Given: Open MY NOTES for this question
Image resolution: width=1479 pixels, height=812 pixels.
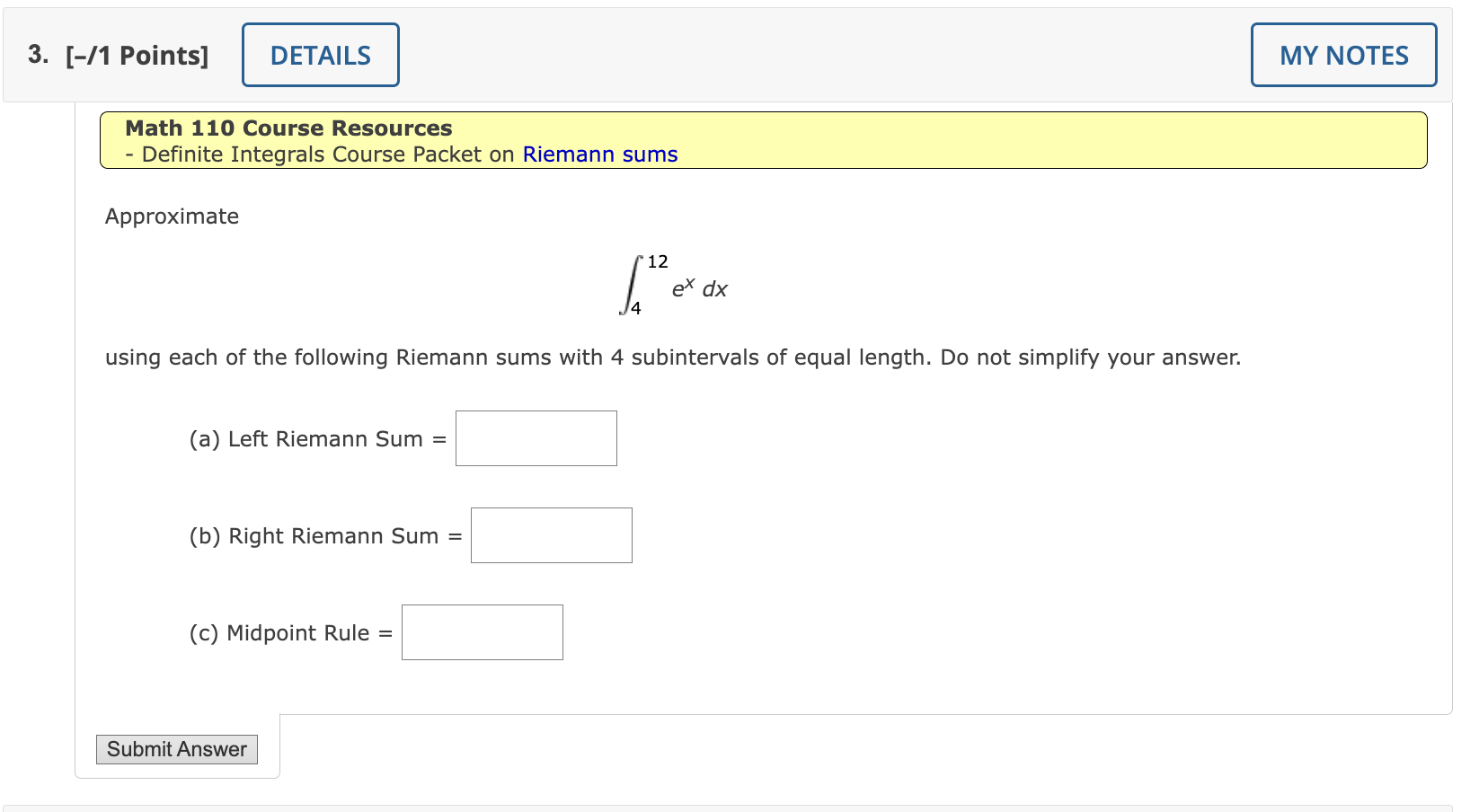Looking at the screenshot, I should pyautogui.click(x=1342, y=55).
